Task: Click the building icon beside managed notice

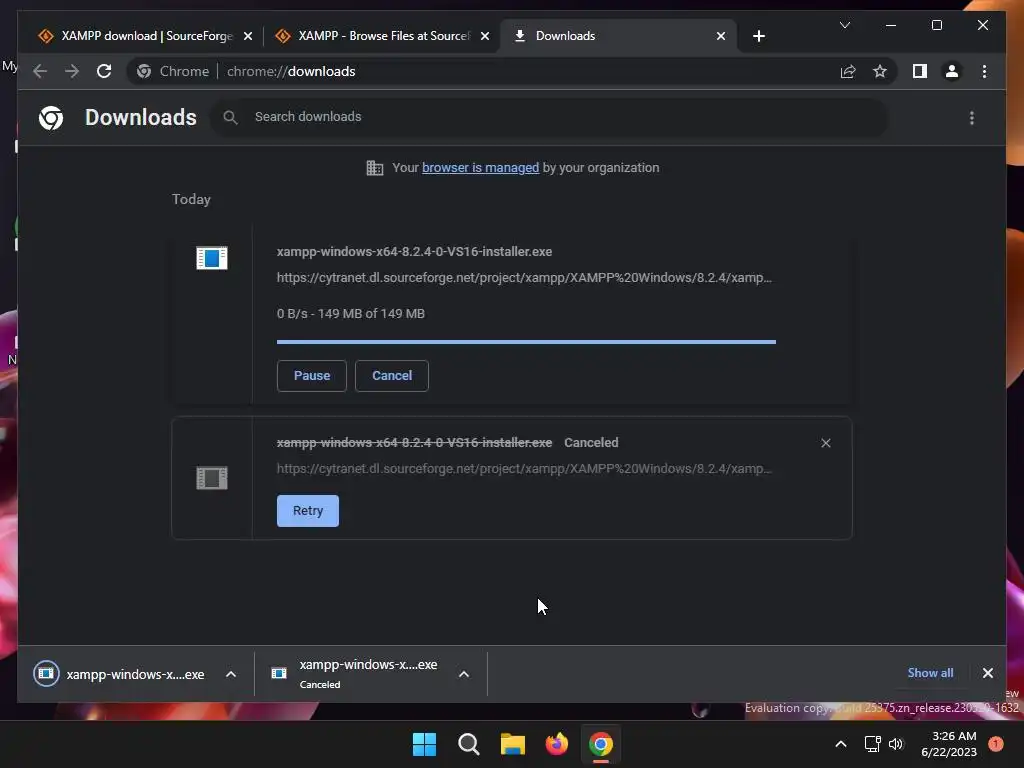Action: pos(374,168)
